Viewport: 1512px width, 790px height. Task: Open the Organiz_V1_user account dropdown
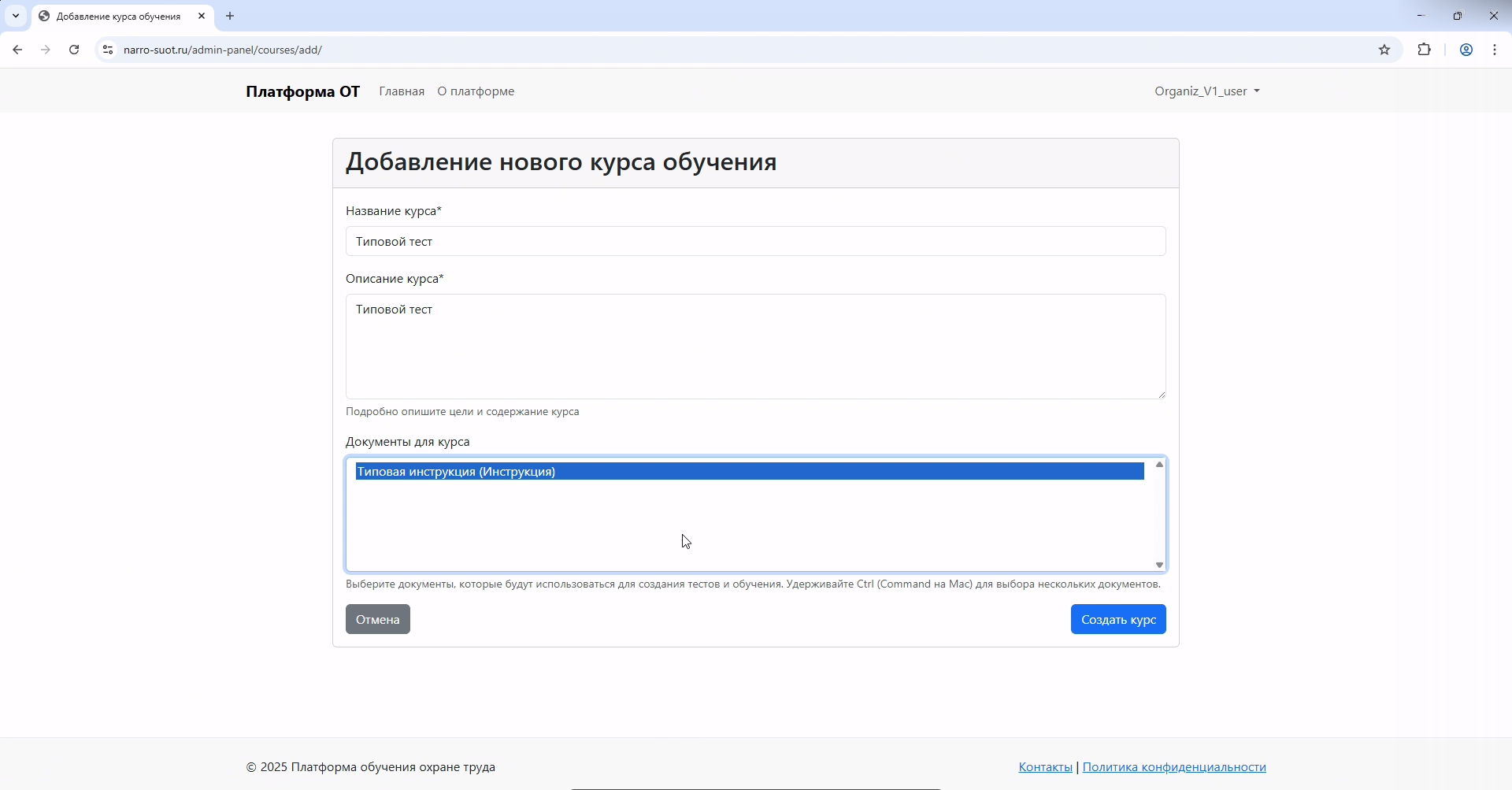tap(1206, 91)
